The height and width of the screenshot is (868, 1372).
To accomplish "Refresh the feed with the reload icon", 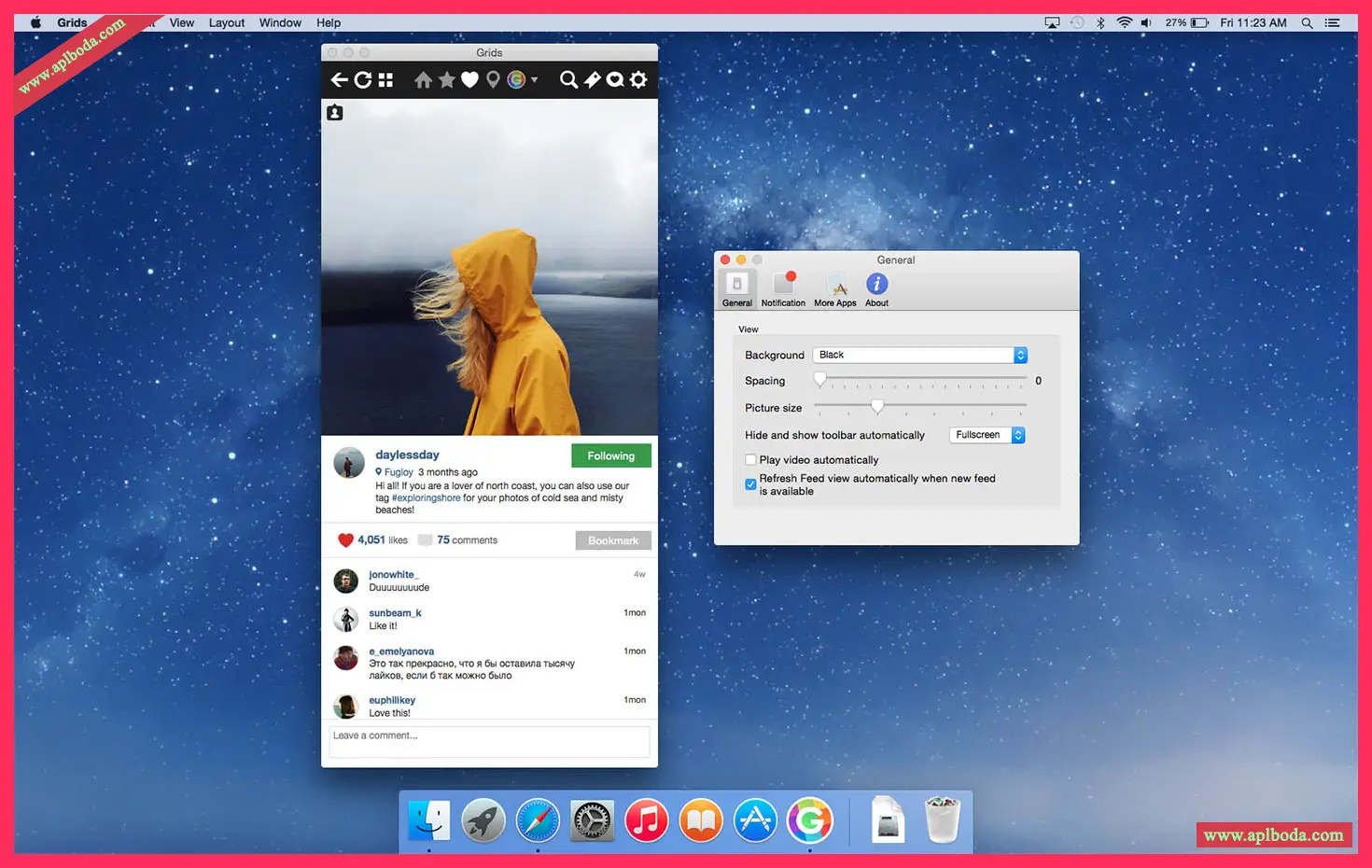I will click(363, 80).
